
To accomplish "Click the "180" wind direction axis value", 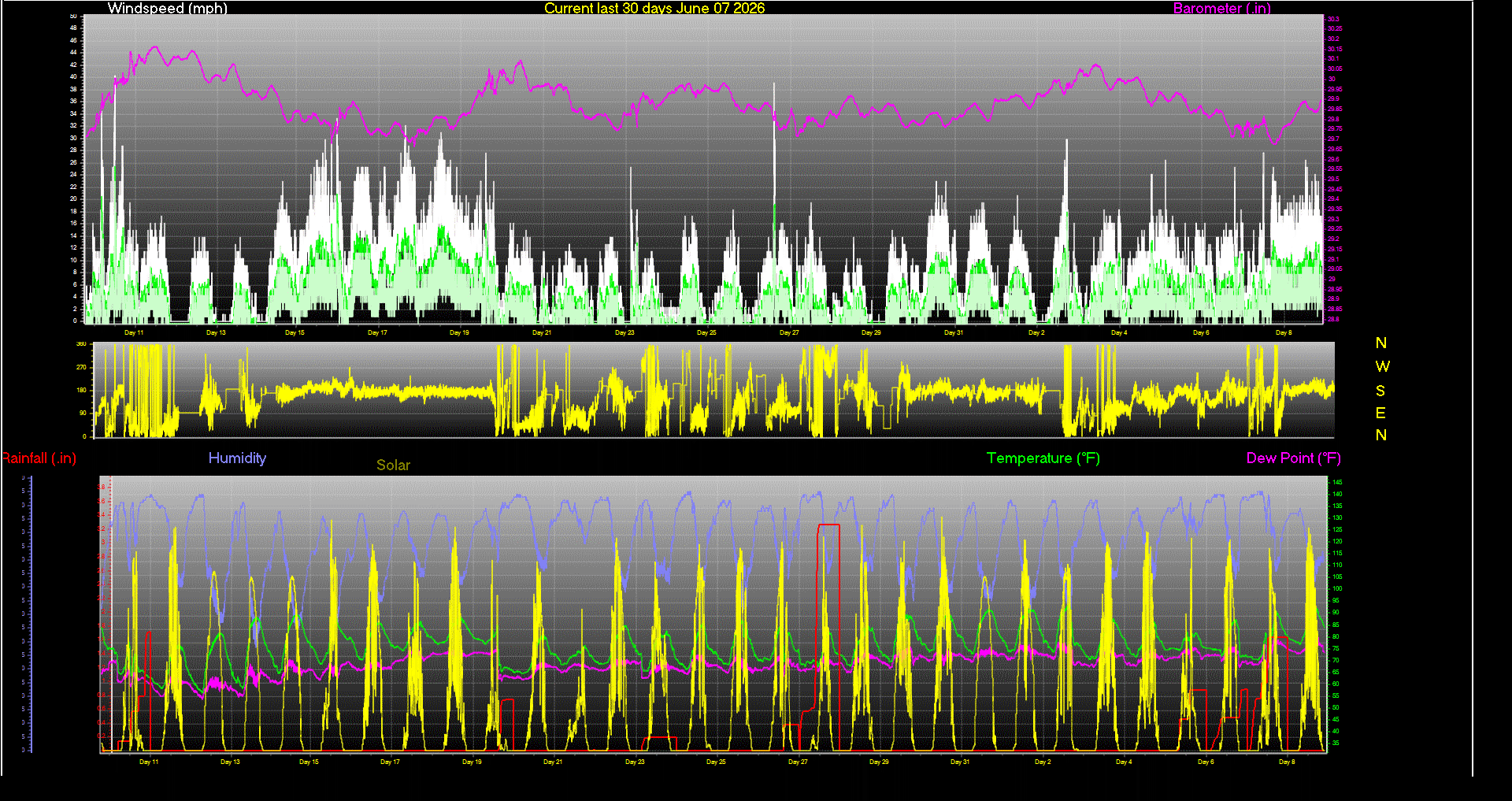I will point(81,391).
